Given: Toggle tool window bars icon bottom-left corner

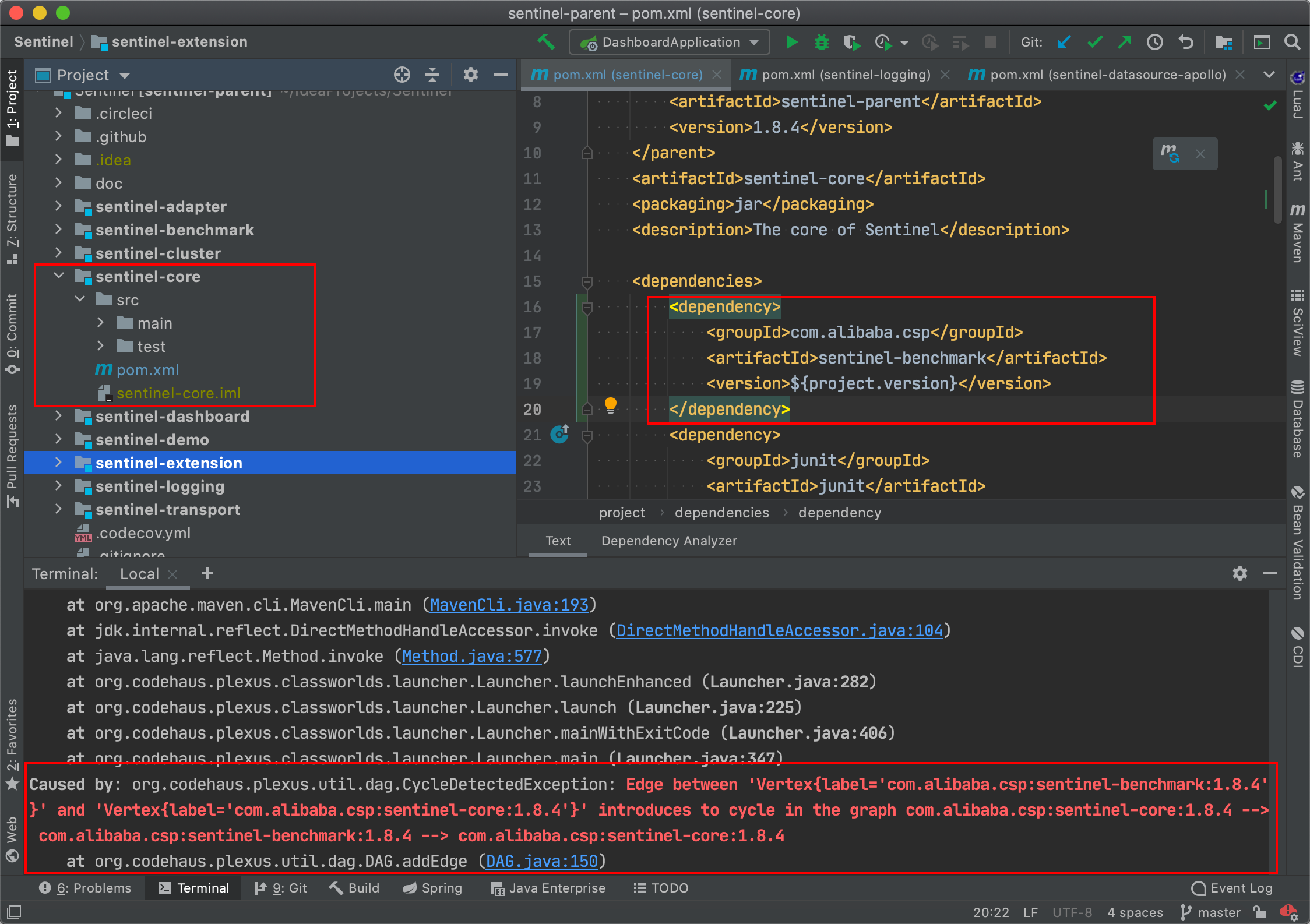Looking at the screenshot, I should coord(13,912).
